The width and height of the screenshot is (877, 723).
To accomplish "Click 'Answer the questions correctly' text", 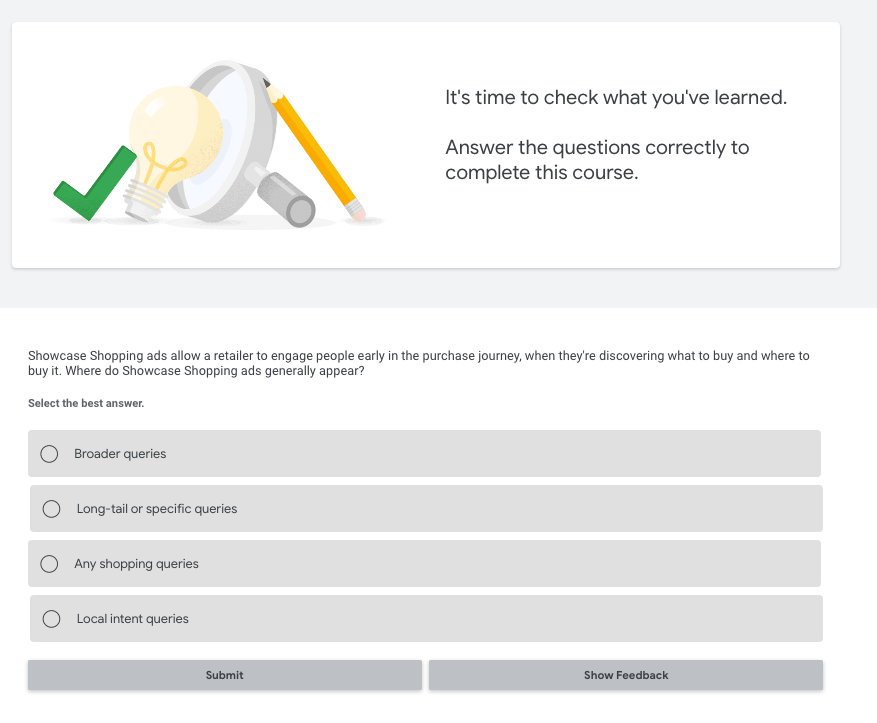I will [597, 160].
